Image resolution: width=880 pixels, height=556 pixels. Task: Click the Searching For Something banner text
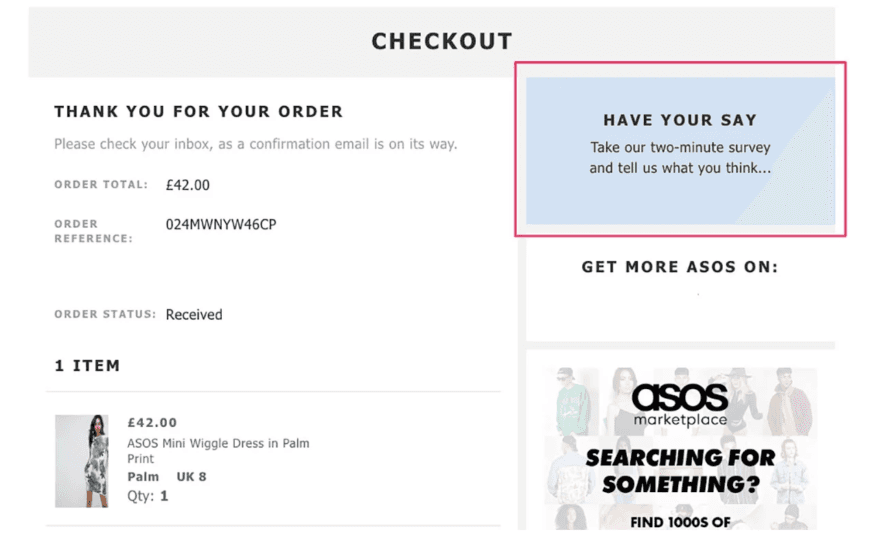[680, 471]
